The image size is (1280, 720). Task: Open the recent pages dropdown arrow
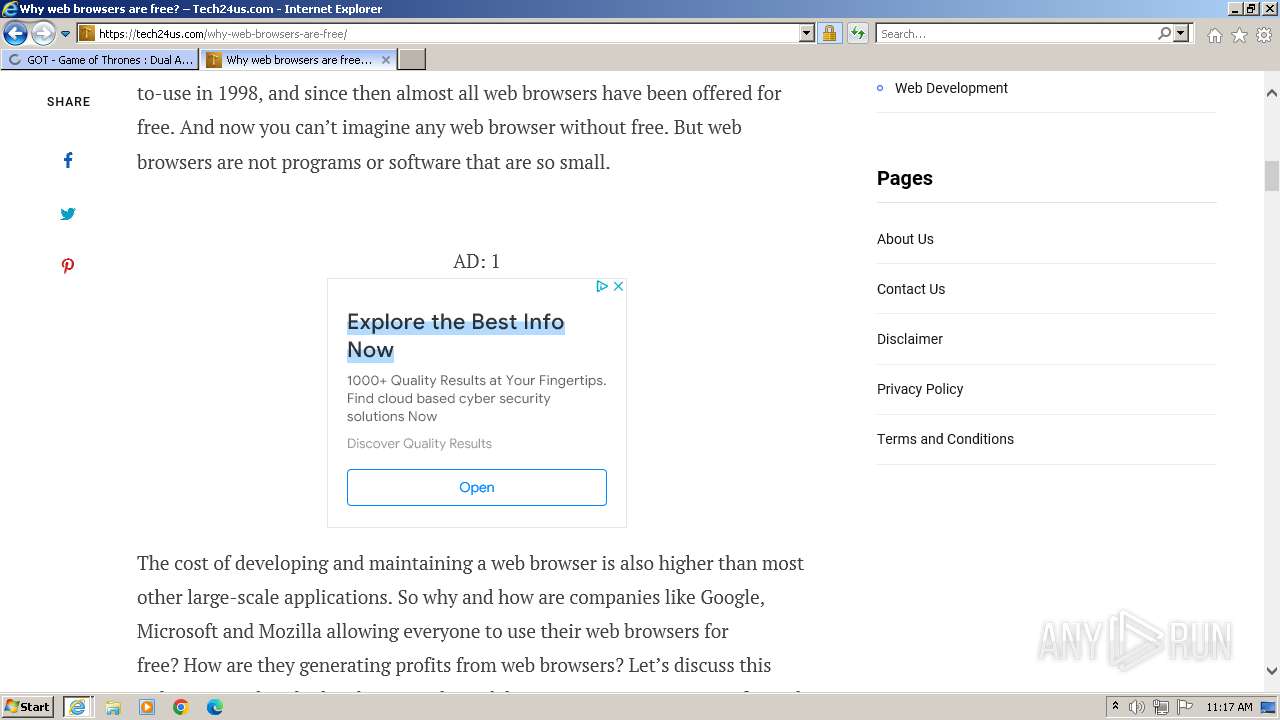pyautogui.click(x=65, y=34)
